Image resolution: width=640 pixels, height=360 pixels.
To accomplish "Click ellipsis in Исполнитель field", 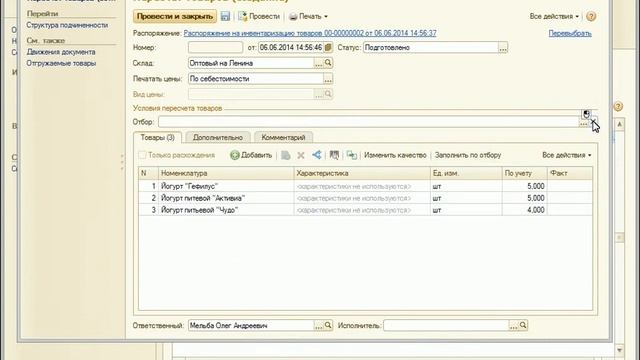I will 513,326.
